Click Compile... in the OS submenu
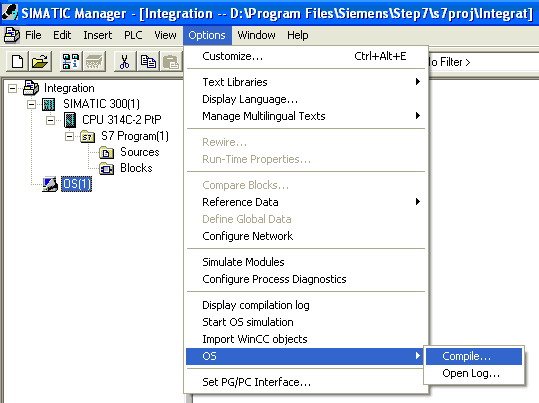 [474, 356]
